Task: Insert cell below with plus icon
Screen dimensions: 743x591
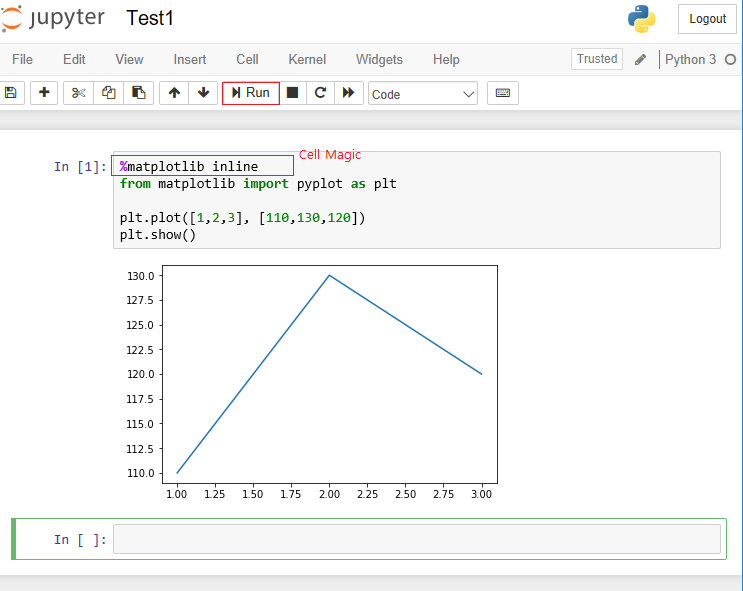Action: click(x=44, y=92)
